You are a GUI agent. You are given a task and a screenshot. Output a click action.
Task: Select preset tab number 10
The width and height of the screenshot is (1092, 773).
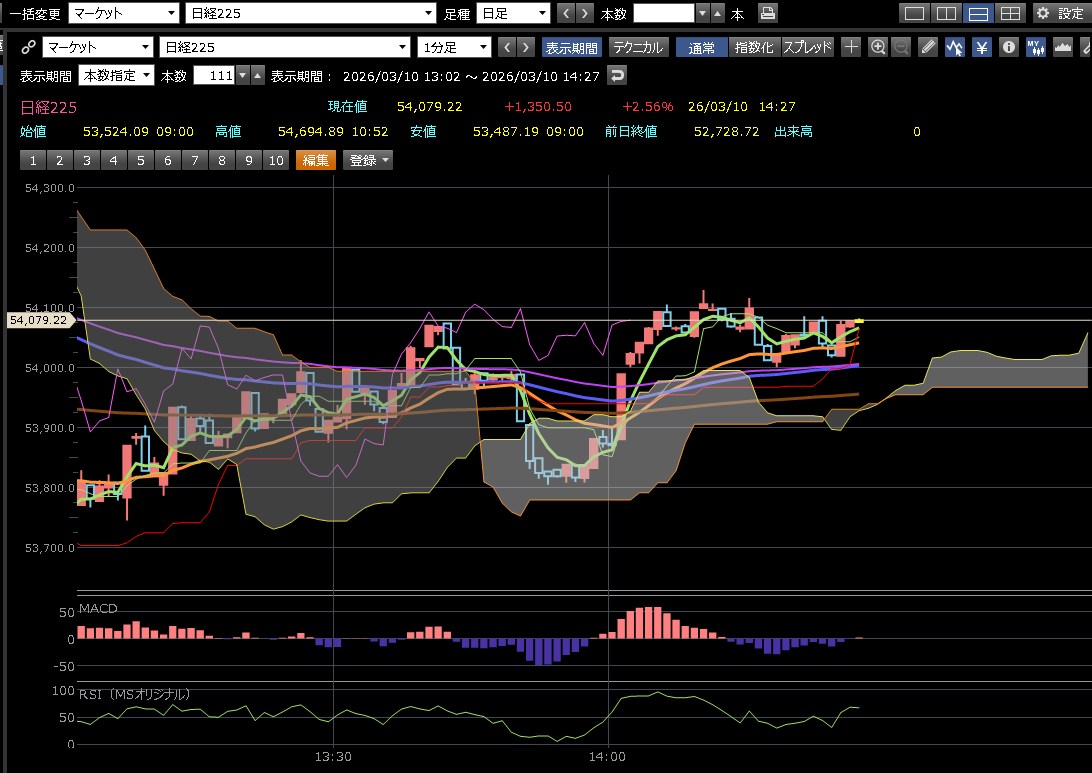point(275,160)
